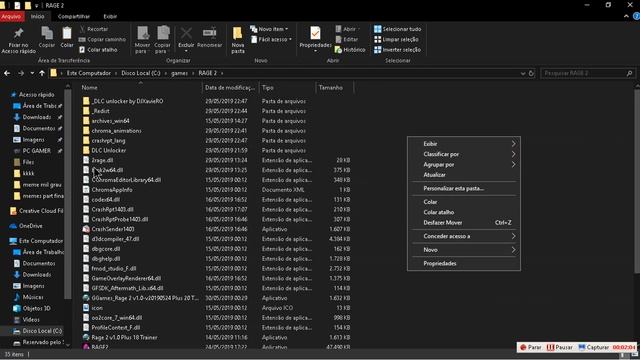Open the Novo item dropdown
This screenshot has height=360, width=640.
pyautogui.click(x=269, y=29)
